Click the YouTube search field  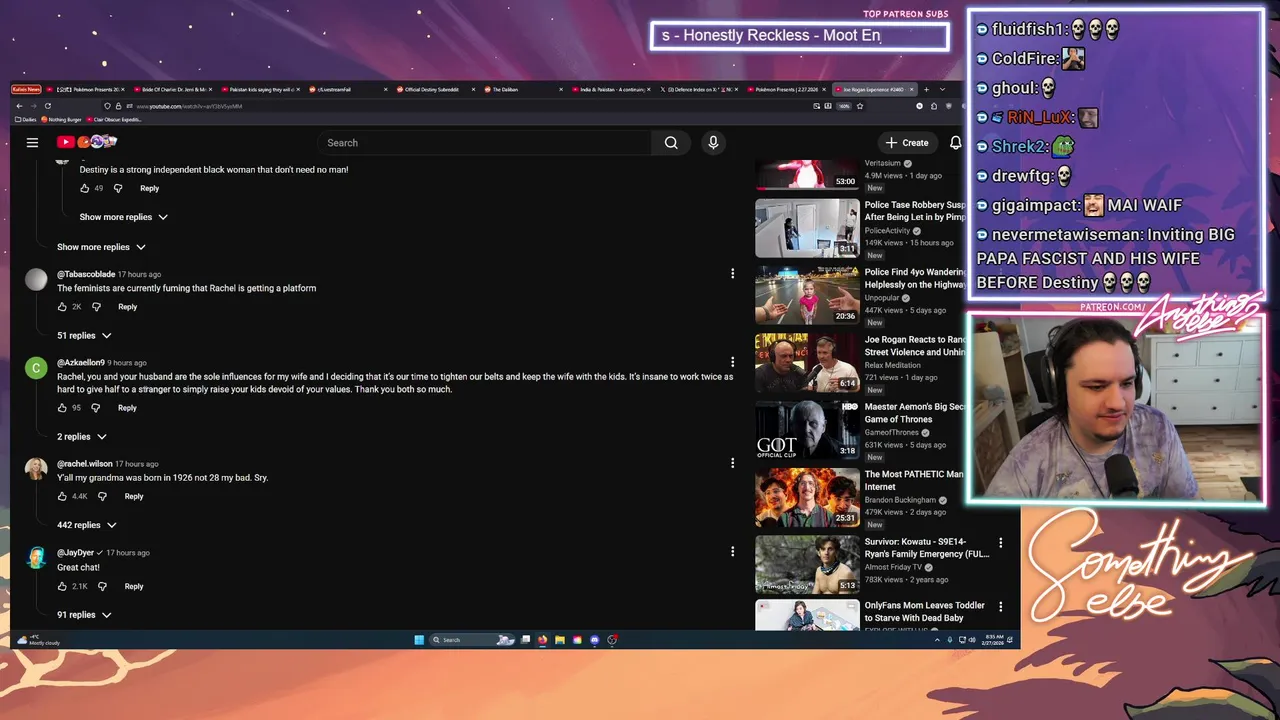(485, 143)
